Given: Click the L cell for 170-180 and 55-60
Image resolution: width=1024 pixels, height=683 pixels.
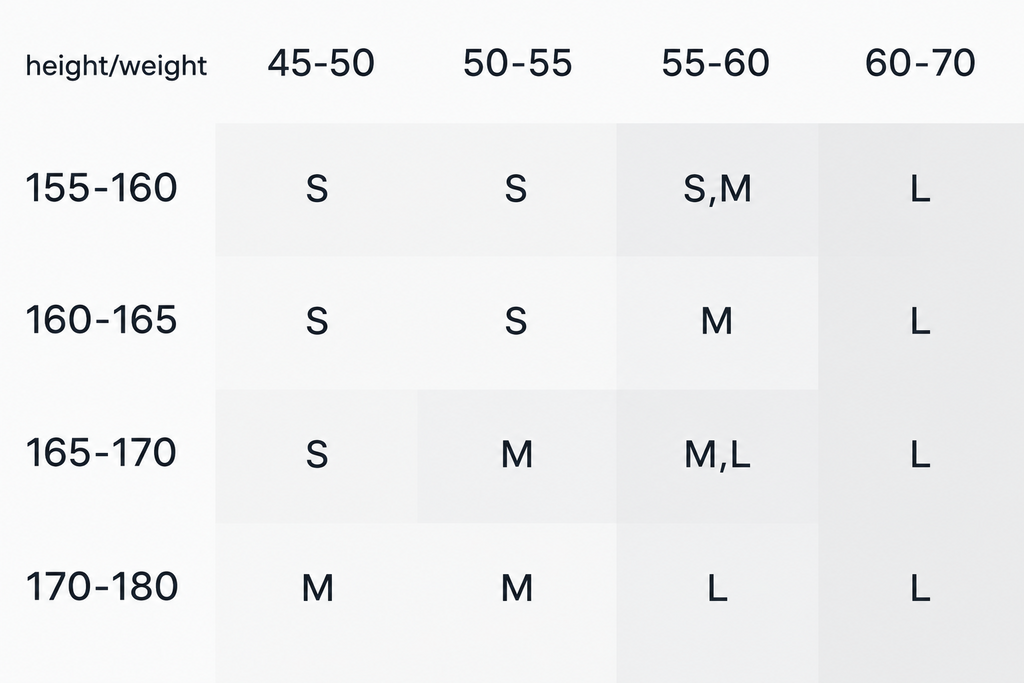Looking at the screenshot, I should click(x=717, y=588).
